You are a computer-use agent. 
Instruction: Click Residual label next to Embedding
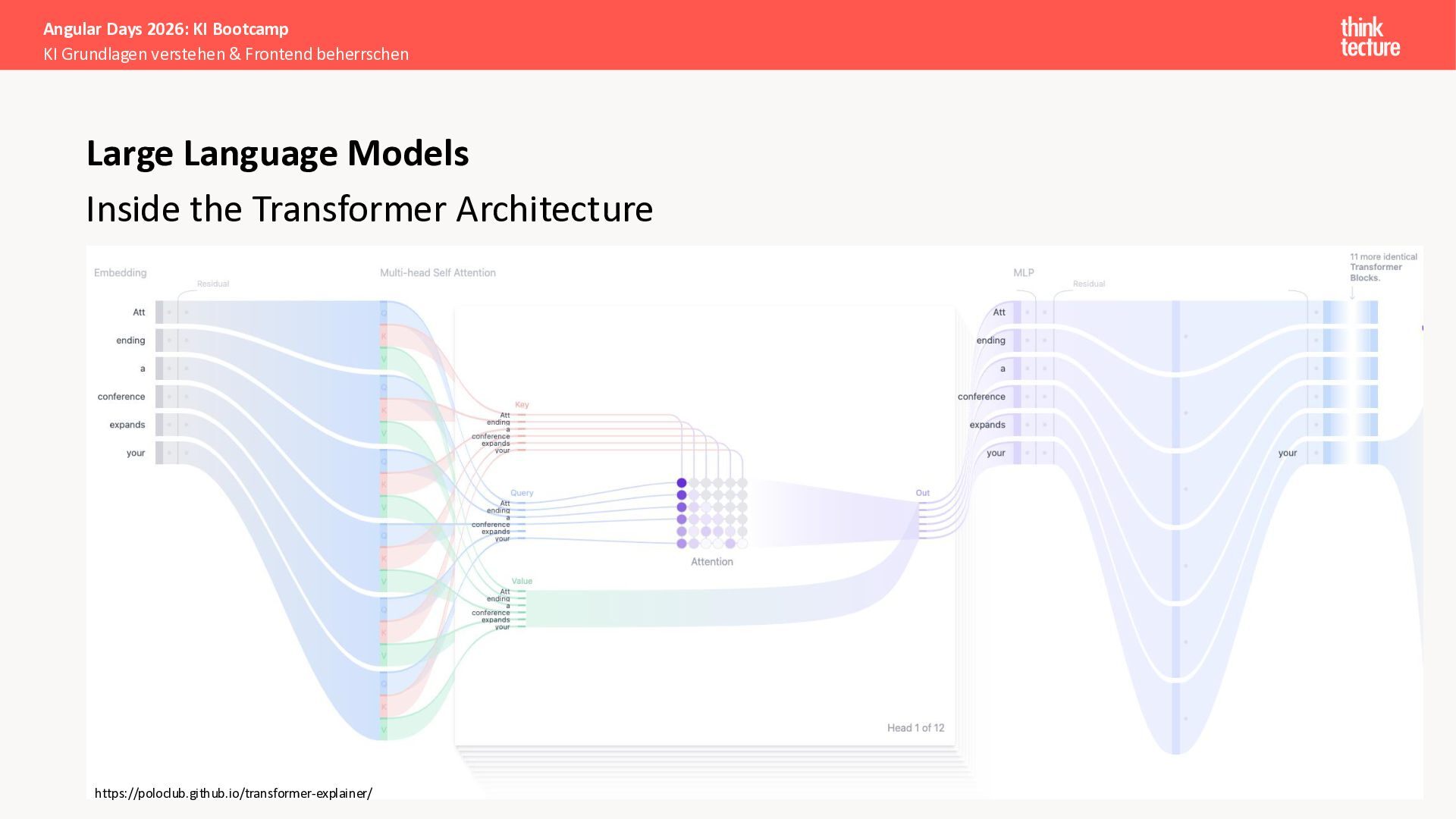213,284
